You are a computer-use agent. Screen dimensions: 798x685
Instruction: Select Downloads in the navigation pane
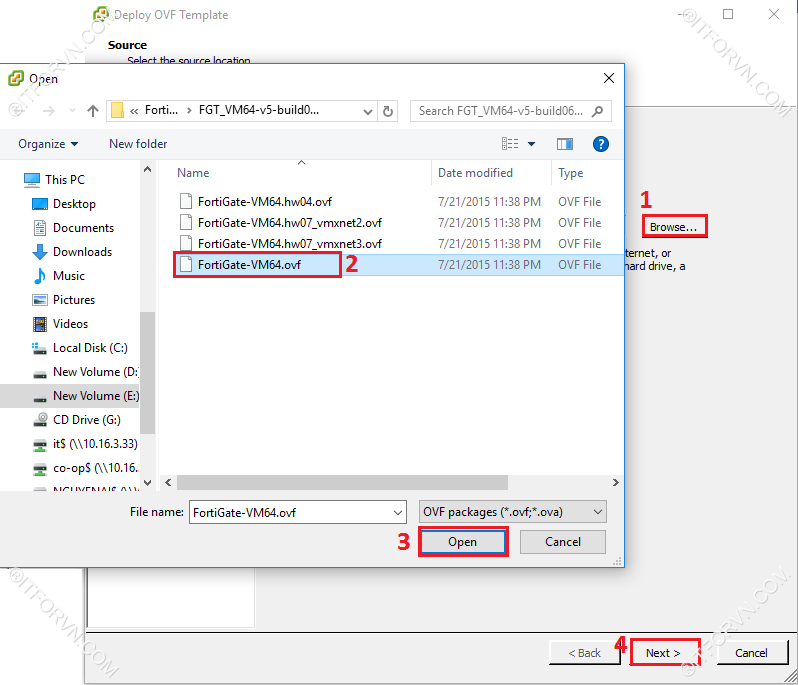pyautogui.click(x=82, y=252)
